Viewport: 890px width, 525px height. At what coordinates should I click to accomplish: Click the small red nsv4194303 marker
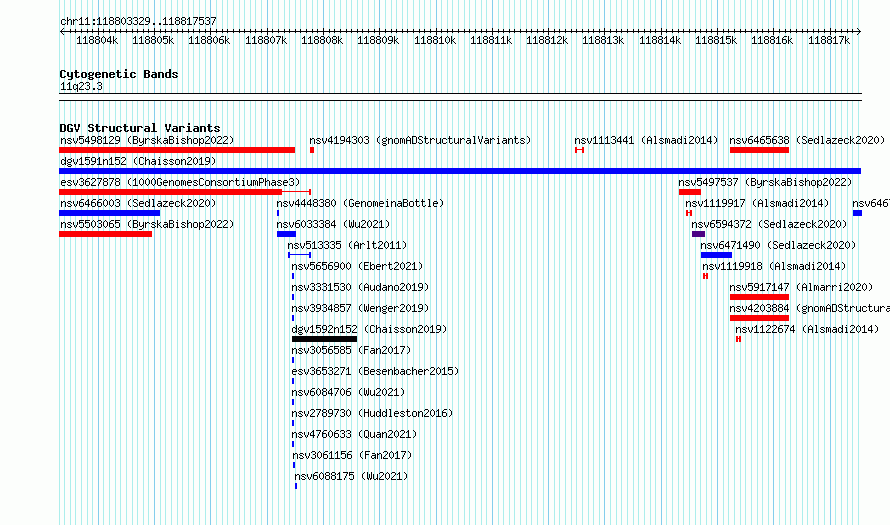[312, 150]
